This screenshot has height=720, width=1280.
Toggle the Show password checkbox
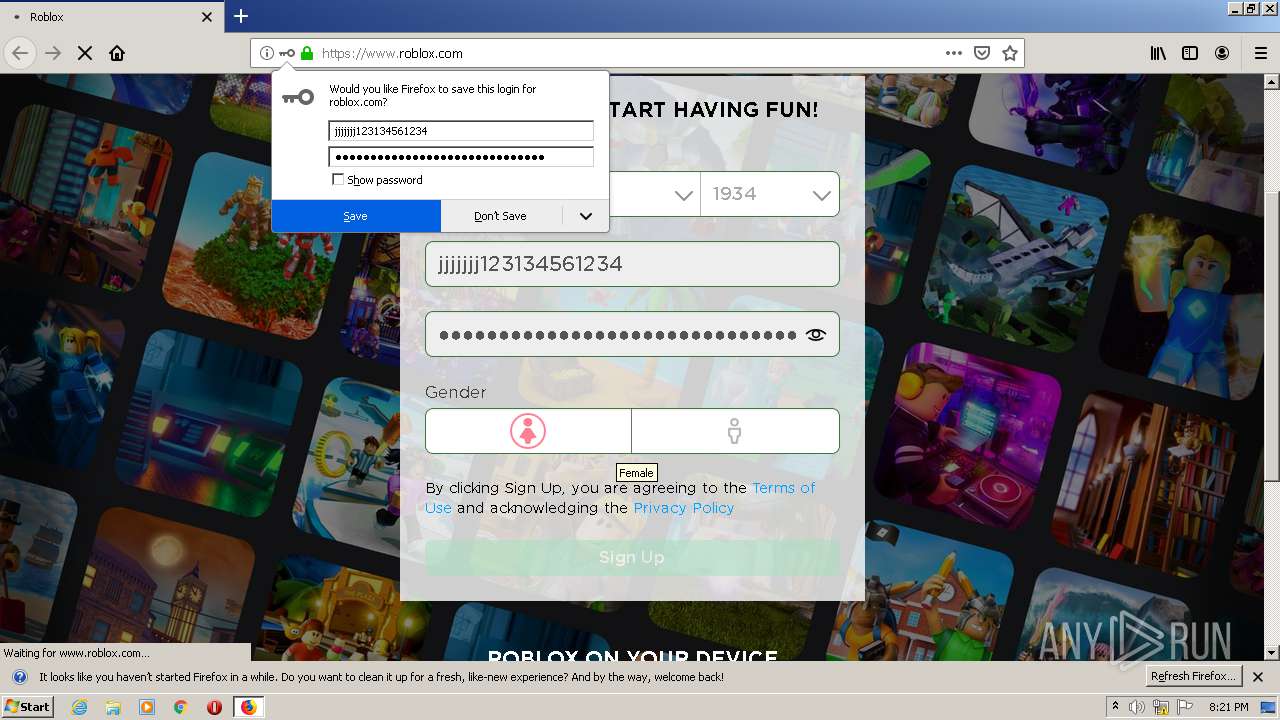[338, 180]
